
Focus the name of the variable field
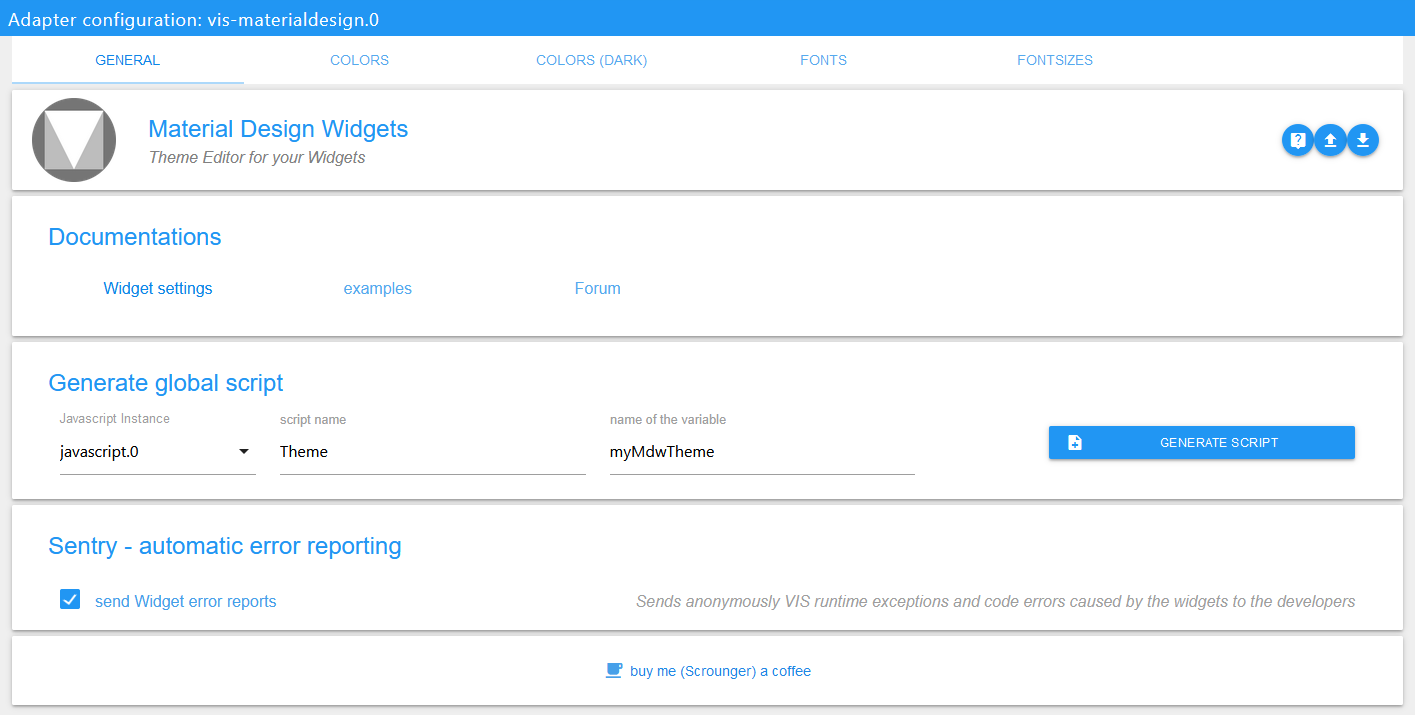pos(762,452)
